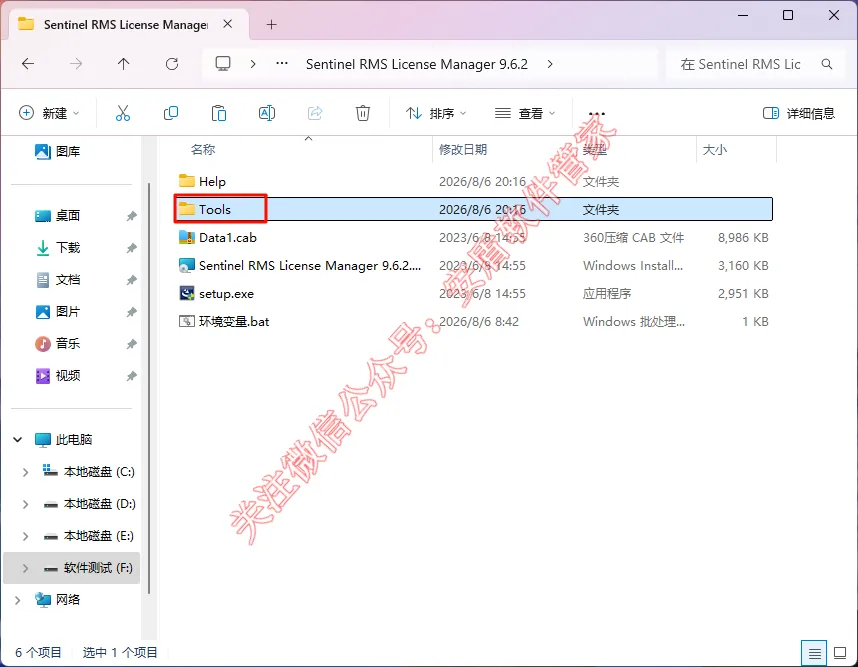858x667 pixels.
Task: Close the Sentinel RMS License Manager tab
Action: click(x=228, y=24)
